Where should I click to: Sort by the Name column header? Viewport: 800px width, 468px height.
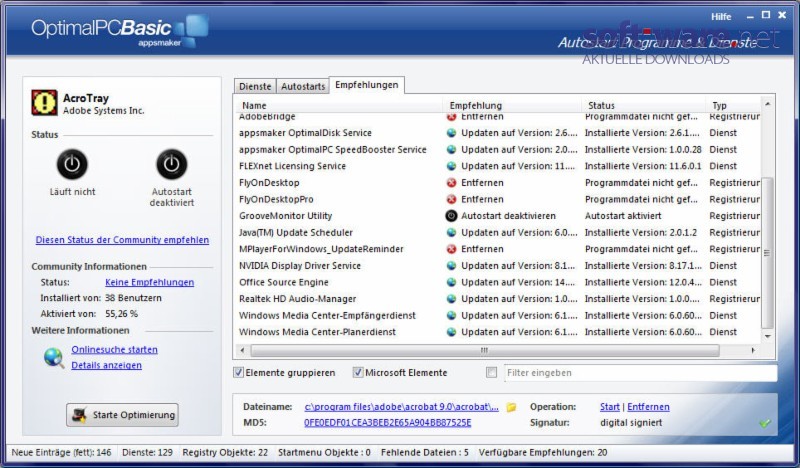coord(338,106)
